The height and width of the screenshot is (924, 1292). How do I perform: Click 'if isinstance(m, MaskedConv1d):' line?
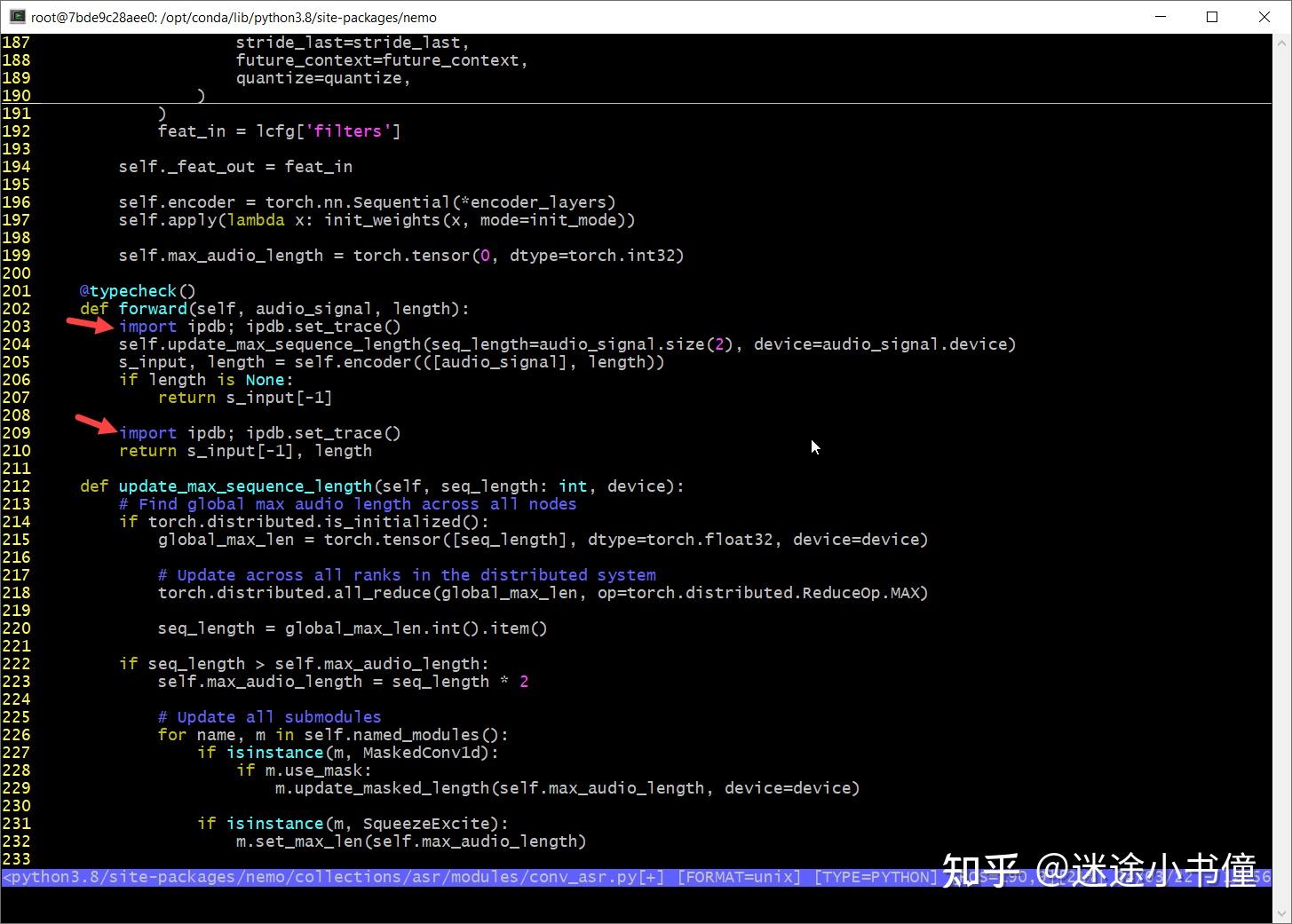pyautogui.click(x=348, y=753)
